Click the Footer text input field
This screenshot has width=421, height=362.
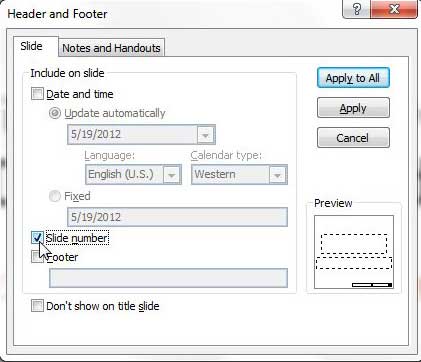(x=168, y=278)
